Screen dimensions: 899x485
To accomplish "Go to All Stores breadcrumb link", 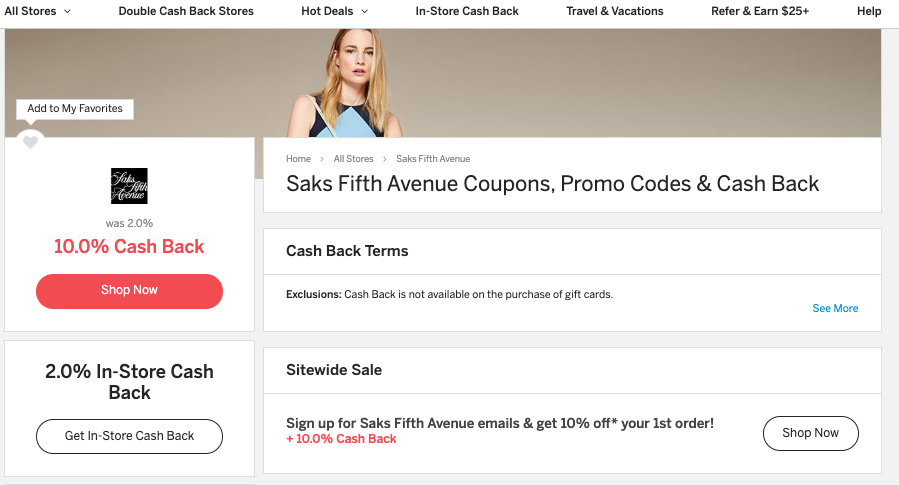I will point(353,159).
